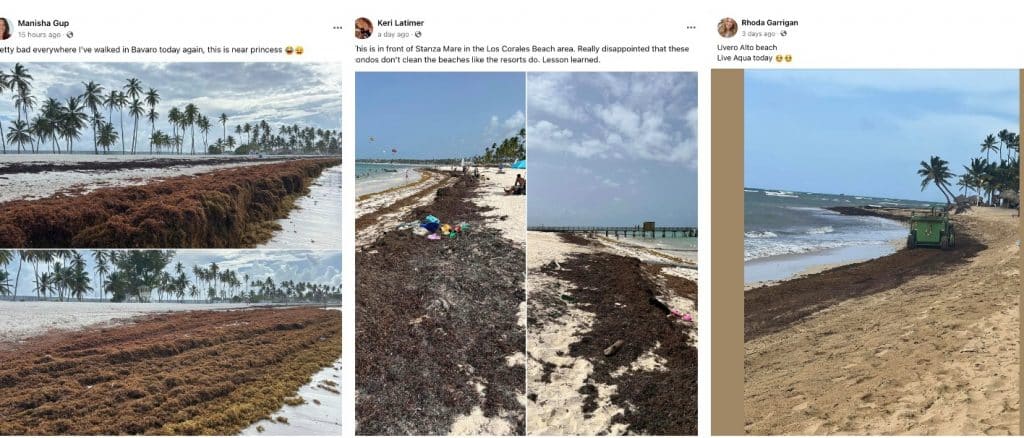
Task: View Rhoda's photo with green beach tractor
Action: tap(882, 252)
